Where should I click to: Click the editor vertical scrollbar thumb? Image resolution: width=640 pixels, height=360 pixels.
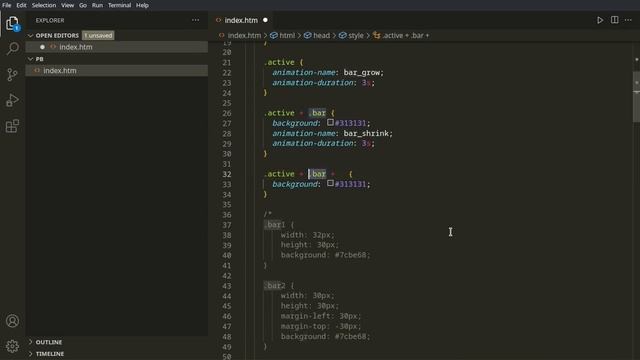(636, 96)
